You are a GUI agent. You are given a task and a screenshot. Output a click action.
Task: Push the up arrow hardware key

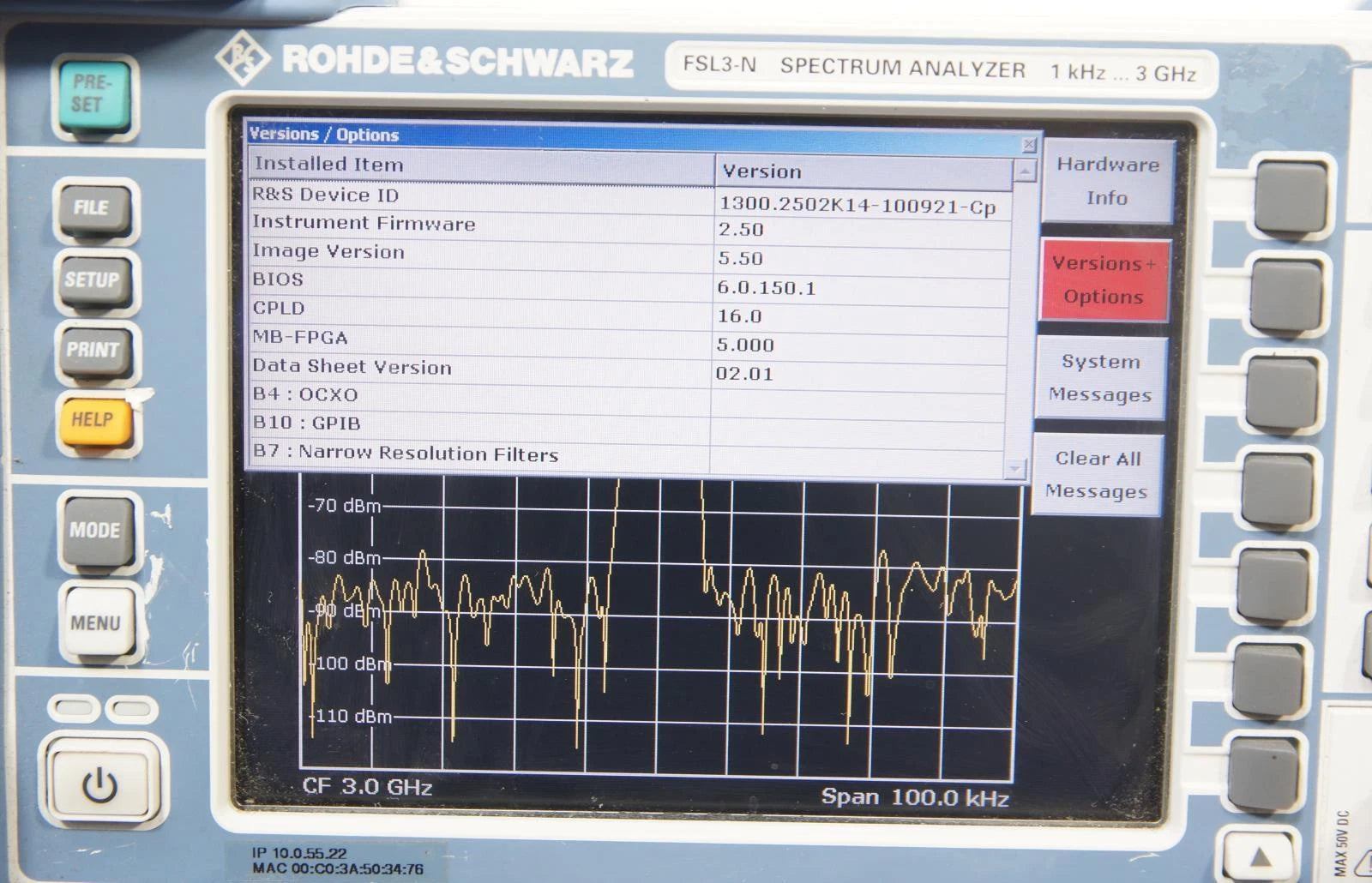pyautogui.click(x=1260, y=858)
